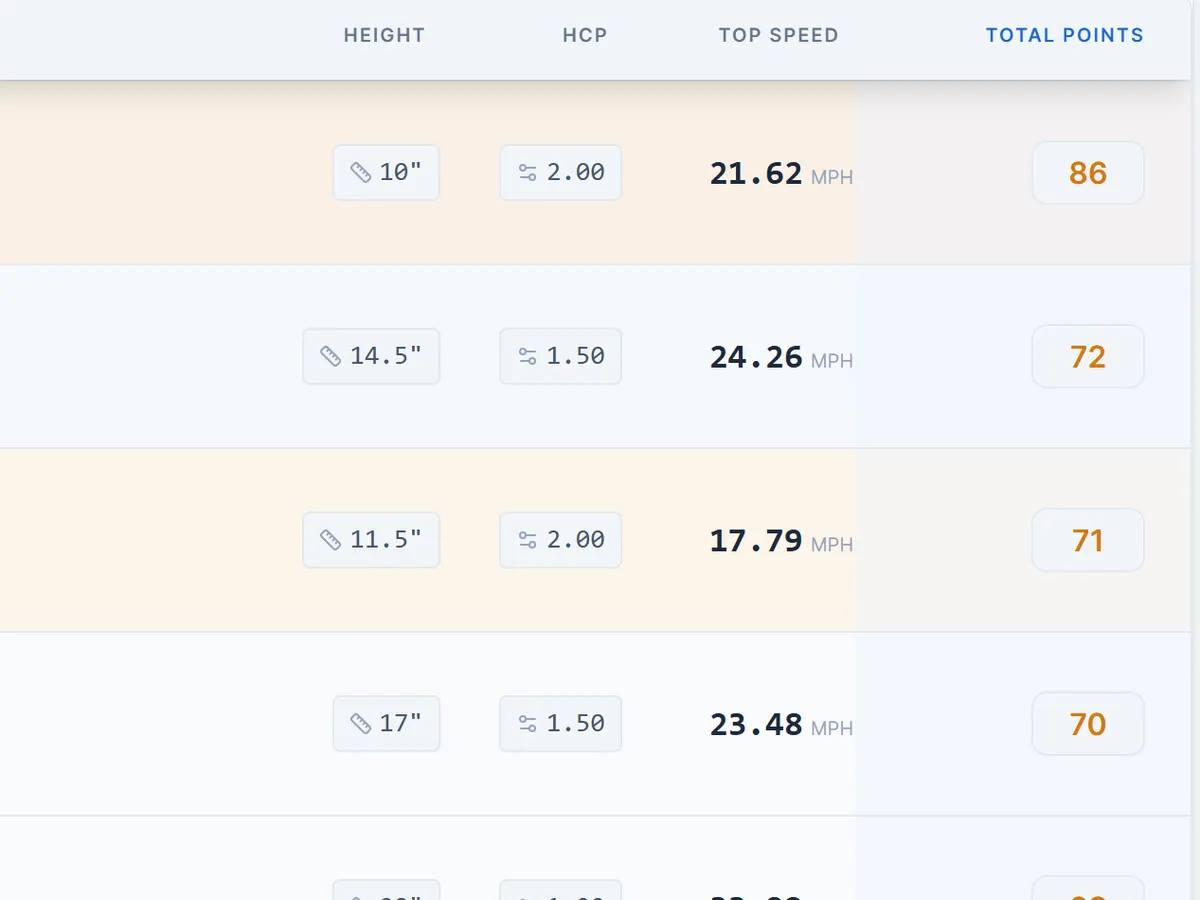The height and width of the screenshot is (900, 1200).
Task: Select the 86 total points badge
Action: coord(1088,173)
